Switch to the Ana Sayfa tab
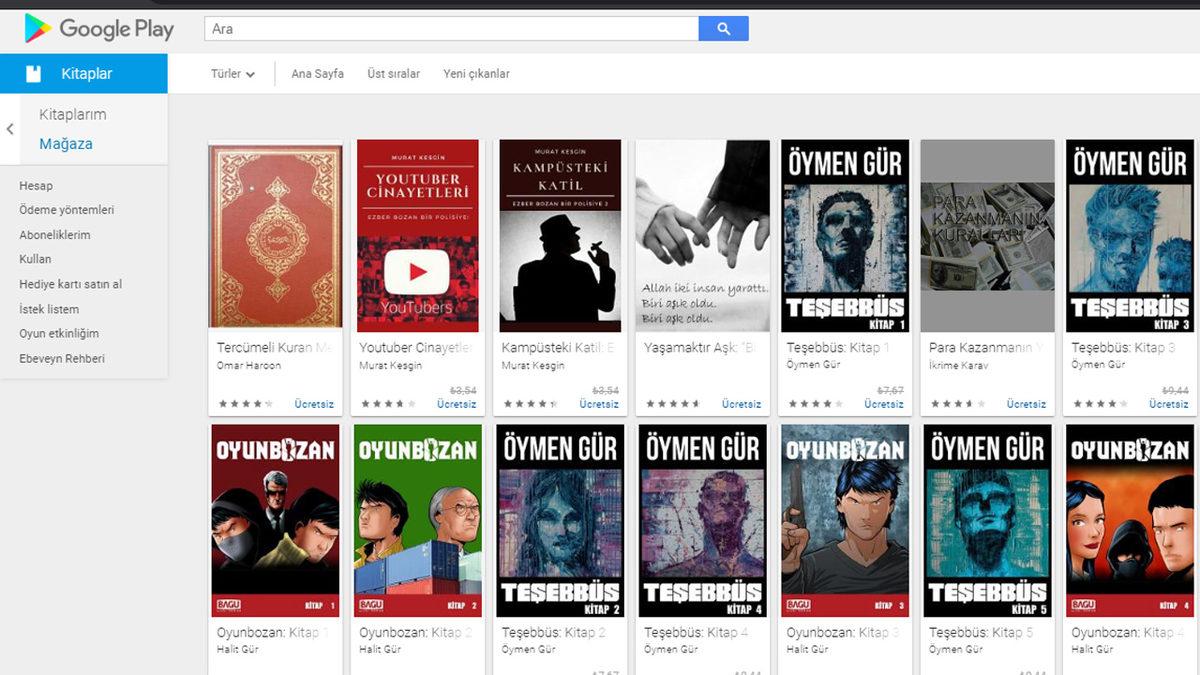This screenshot has width=1200, height=675. [316, 73]
